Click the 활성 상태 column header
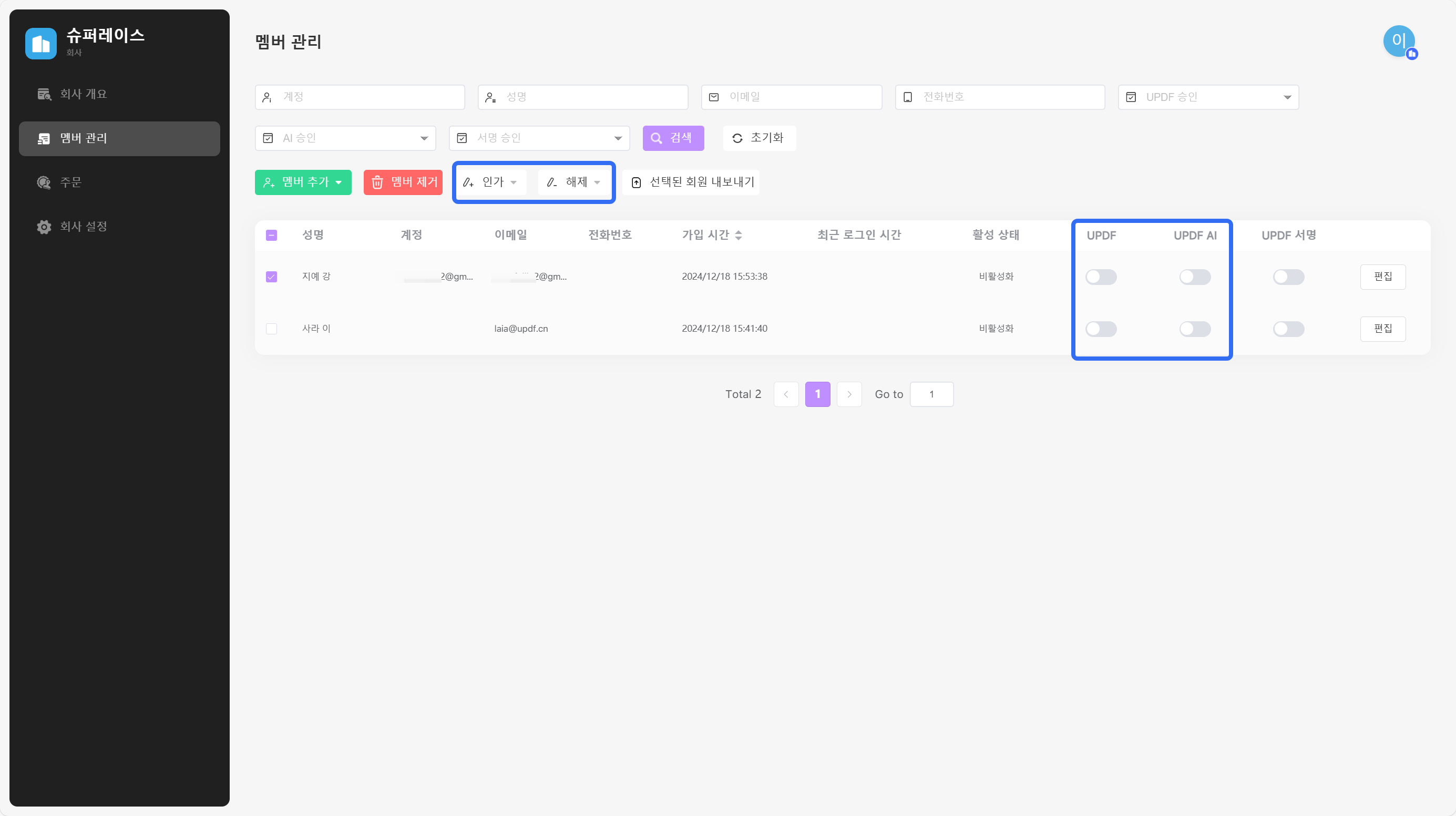The image size is (1456, 816). tap(996, 235)
